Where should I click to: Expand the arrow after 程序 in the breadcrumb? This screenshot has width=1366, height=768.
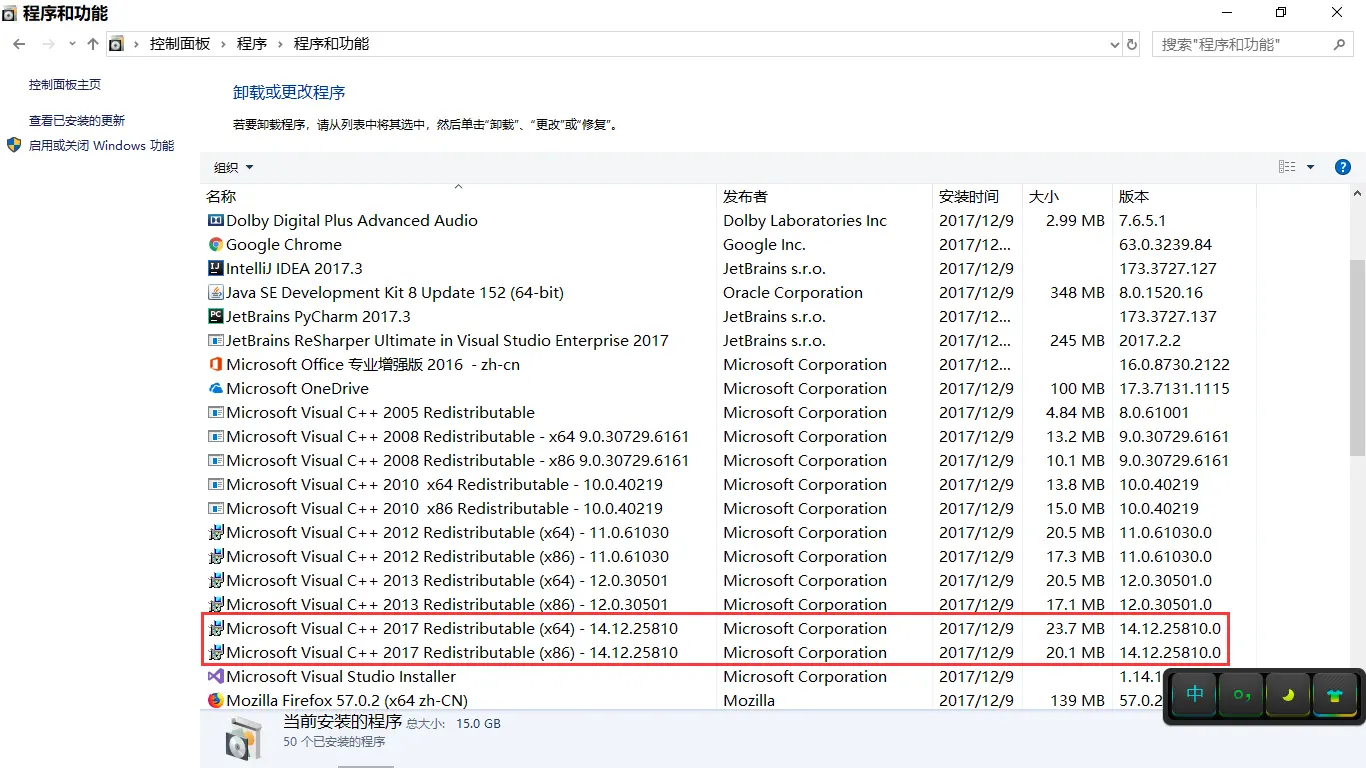click(x=280, y=44)
